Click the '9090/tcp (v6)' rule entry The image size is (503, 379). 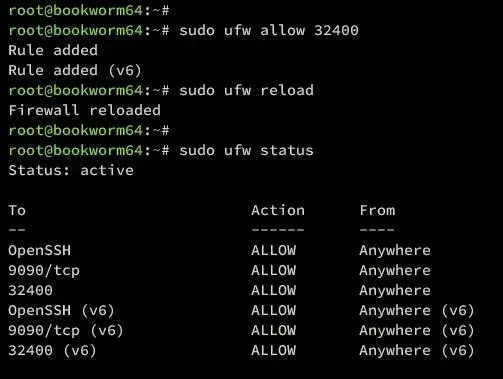pos(66,330)
